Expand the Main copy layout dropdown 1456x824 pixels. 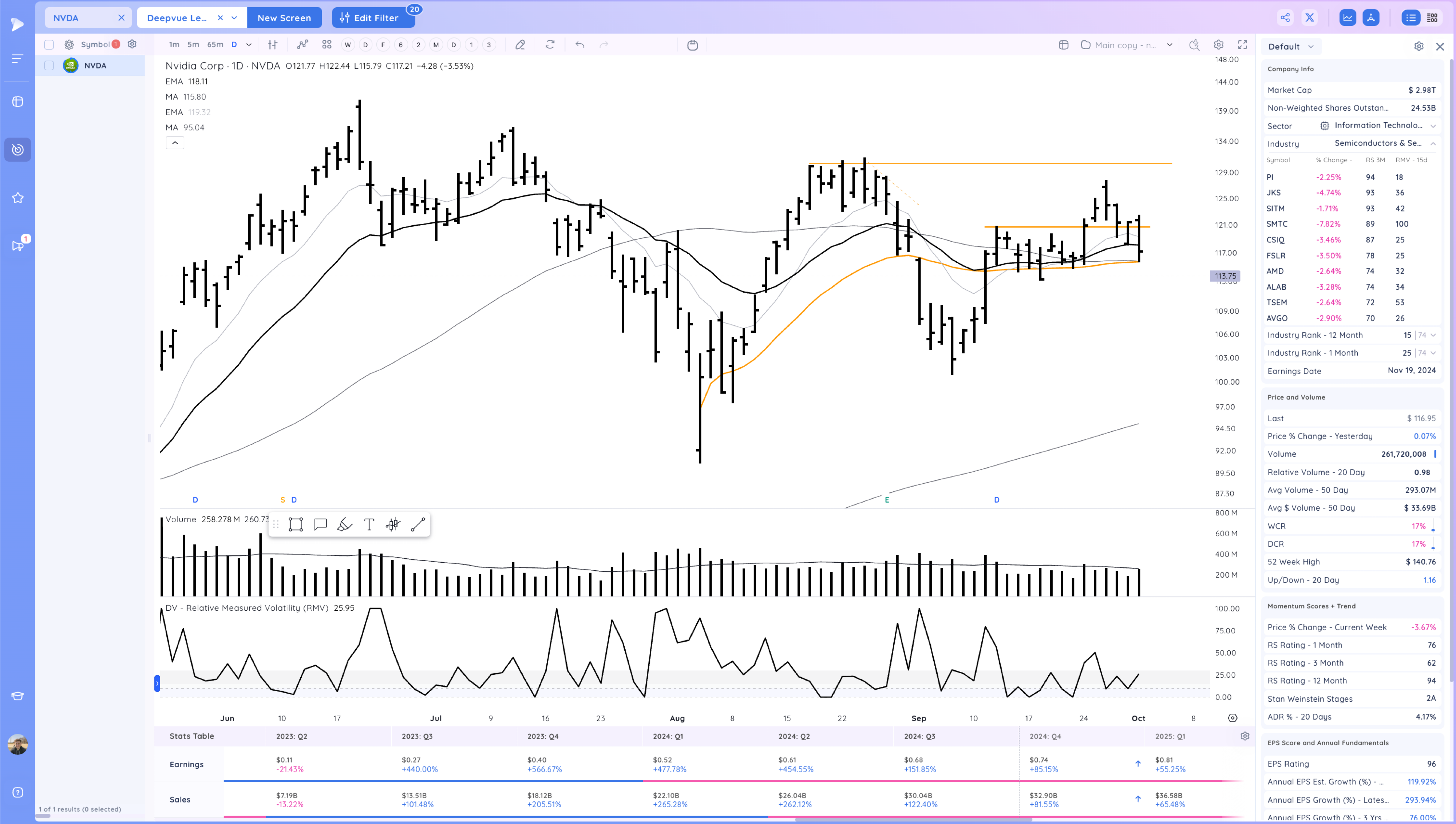pos(1170,45)
